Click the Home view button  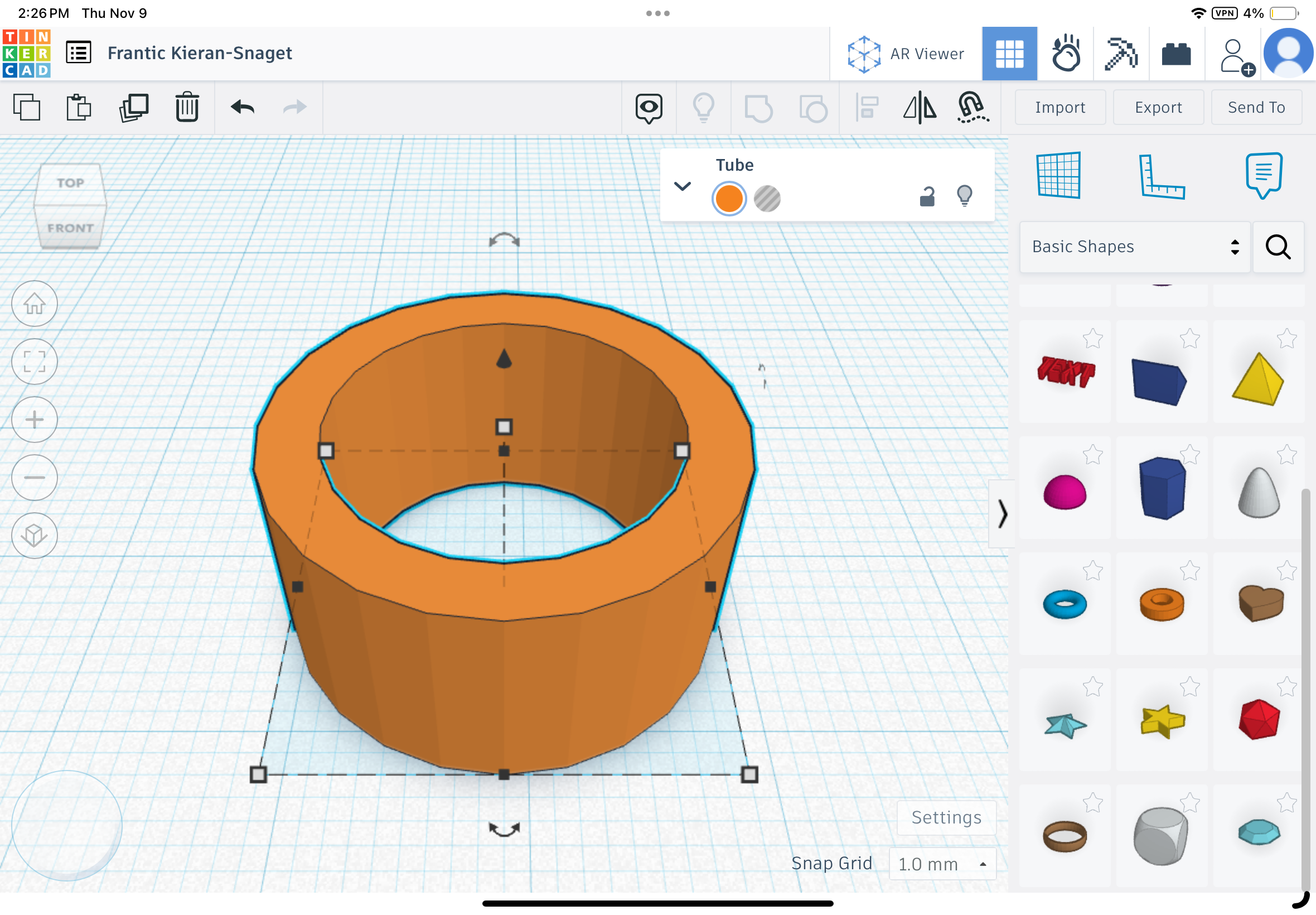tap(35, 304)
